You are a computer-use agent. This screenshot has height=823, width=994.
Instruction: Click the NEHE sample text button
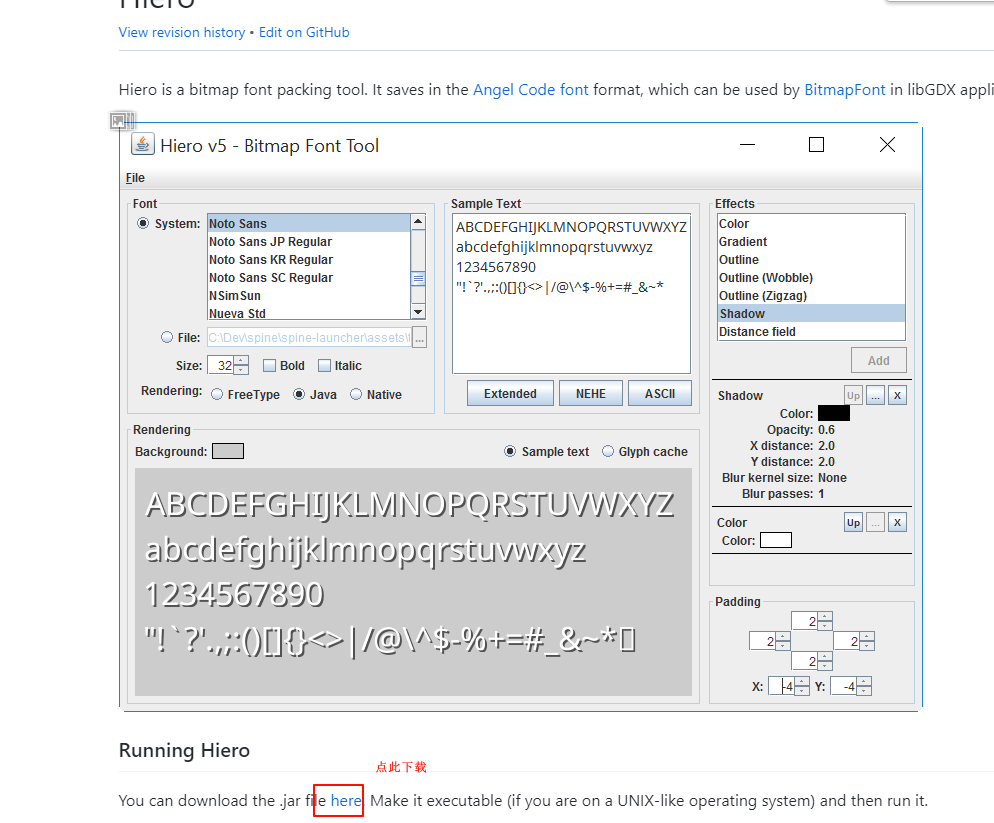click(x=590, y=394)
